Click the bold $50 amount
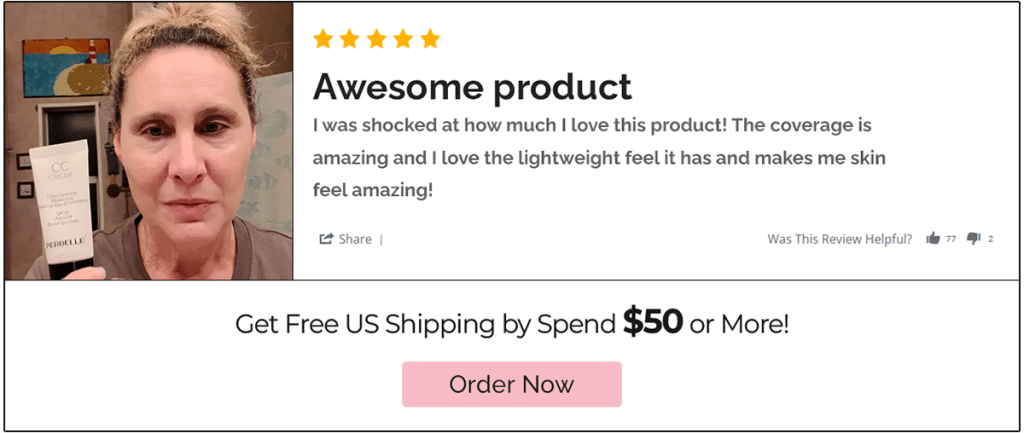Image resolution: width=1024 pixels, height=433 pixels. pyautogui.click(x=653, y=321)
